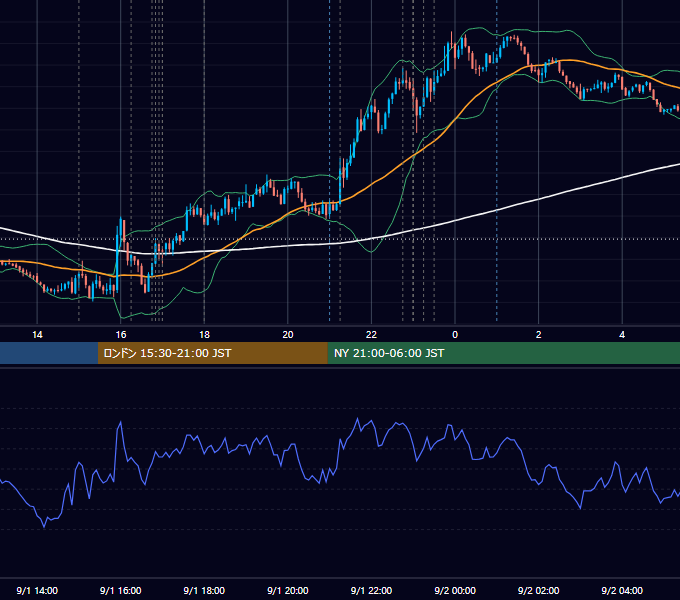Click the 16 hour label on price chart

click(x=121, y=335)
